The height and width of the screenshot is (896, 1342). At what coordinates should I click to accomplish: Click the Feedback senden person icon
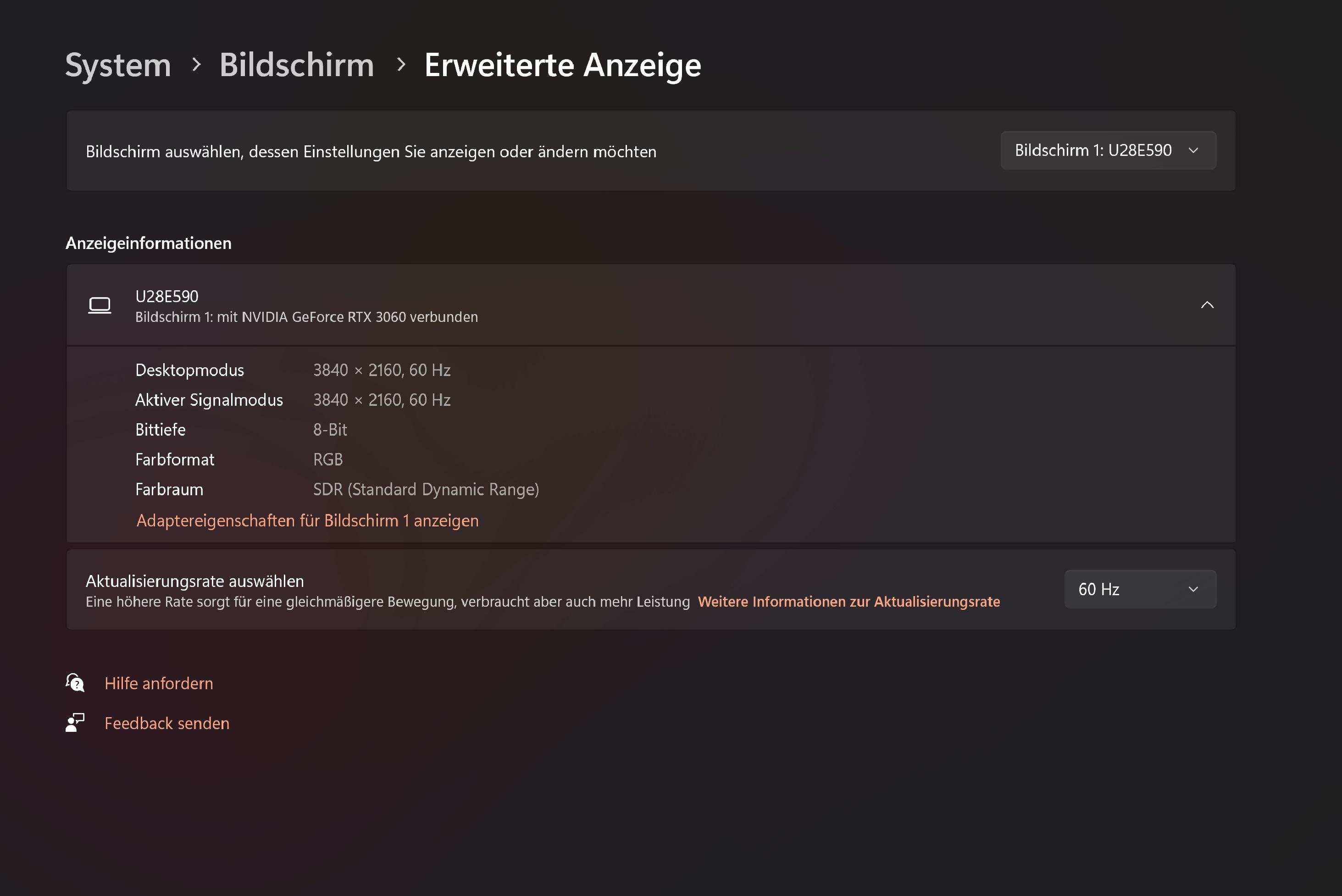click(x=75, y=723)
